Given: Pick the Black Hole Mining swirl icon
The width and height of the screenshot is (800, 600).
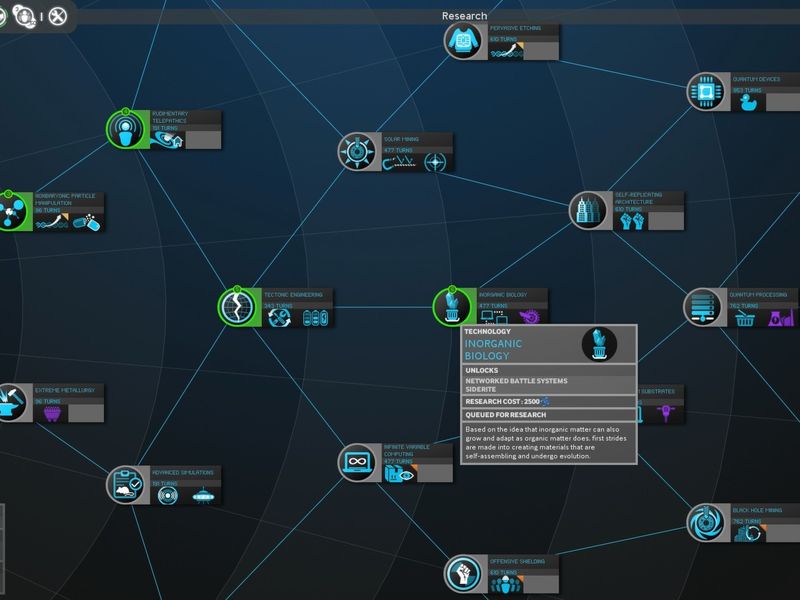Looking at the screenshot, I should click(706, 523).
